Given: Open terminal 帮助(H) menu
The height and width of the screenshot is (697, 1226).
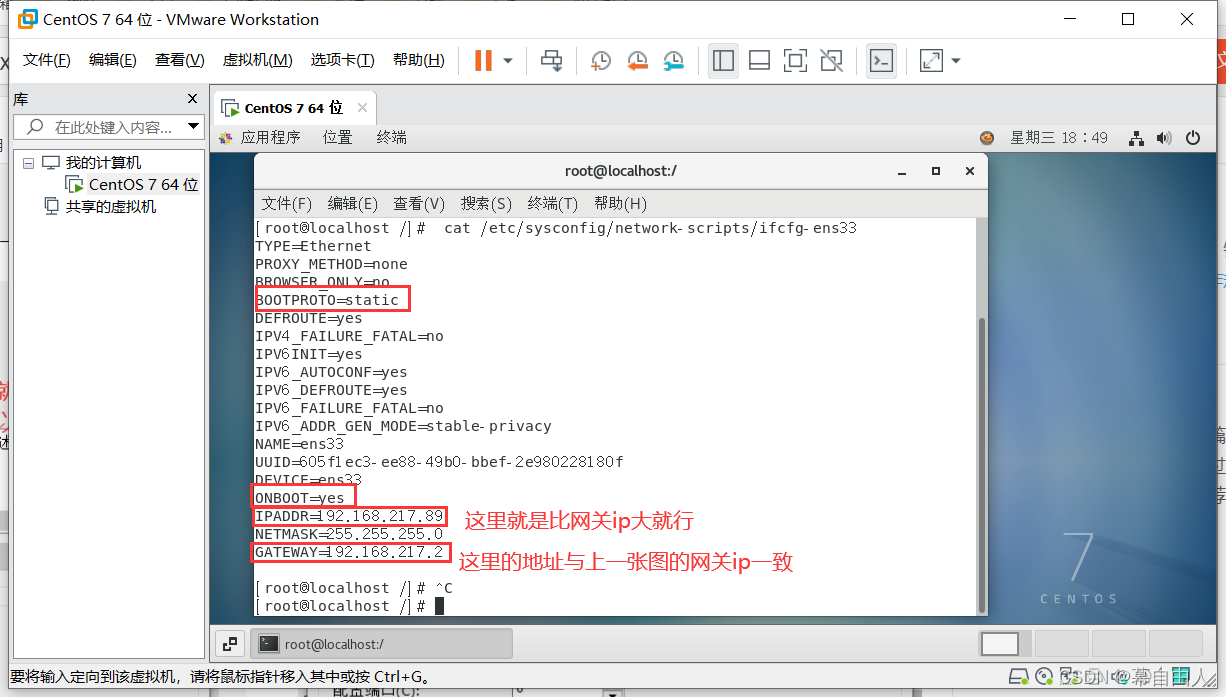Looking at the screenshot, I should 620,203.
